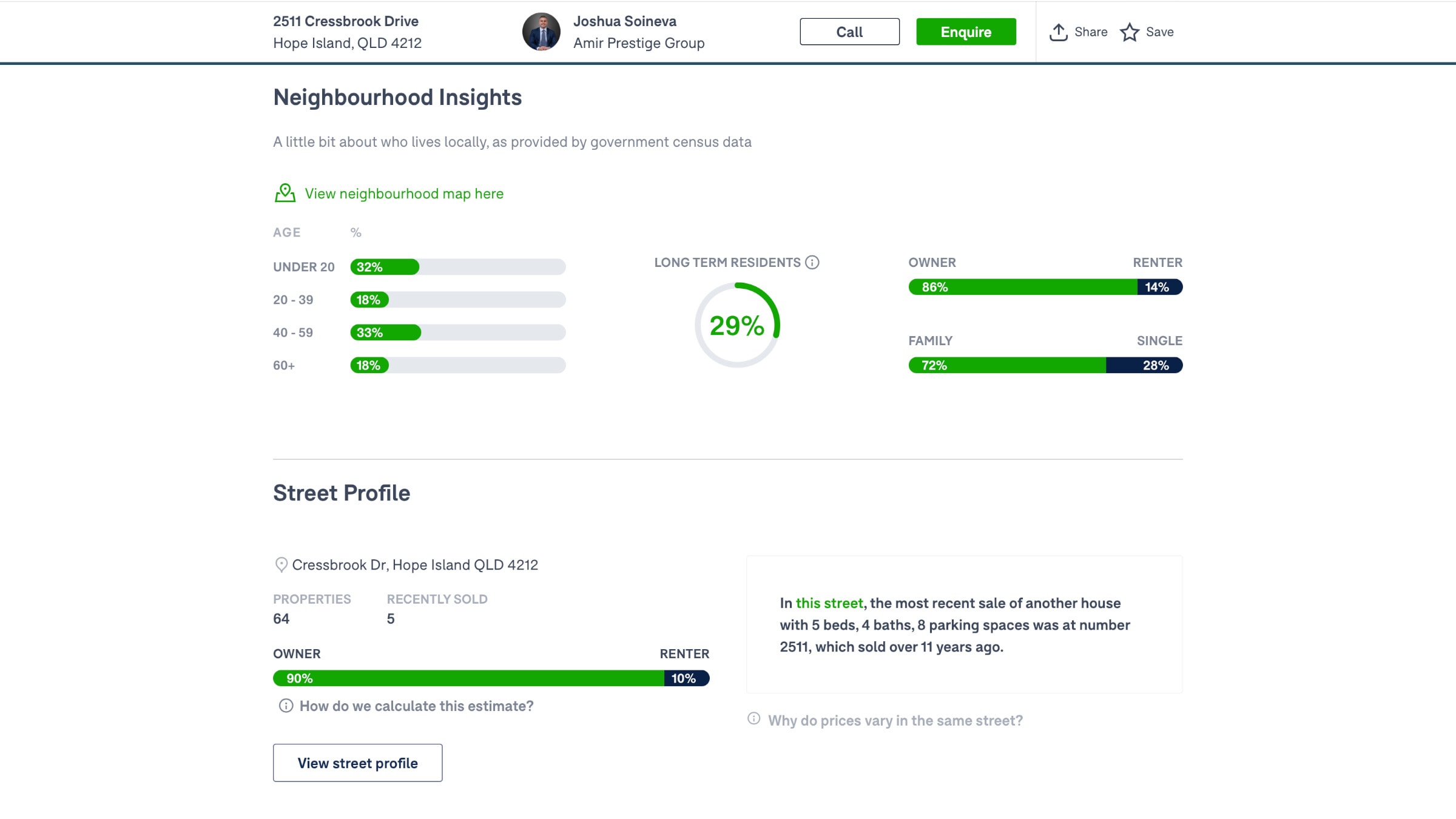Open the green 'this street' link

(x=829, y=603)
